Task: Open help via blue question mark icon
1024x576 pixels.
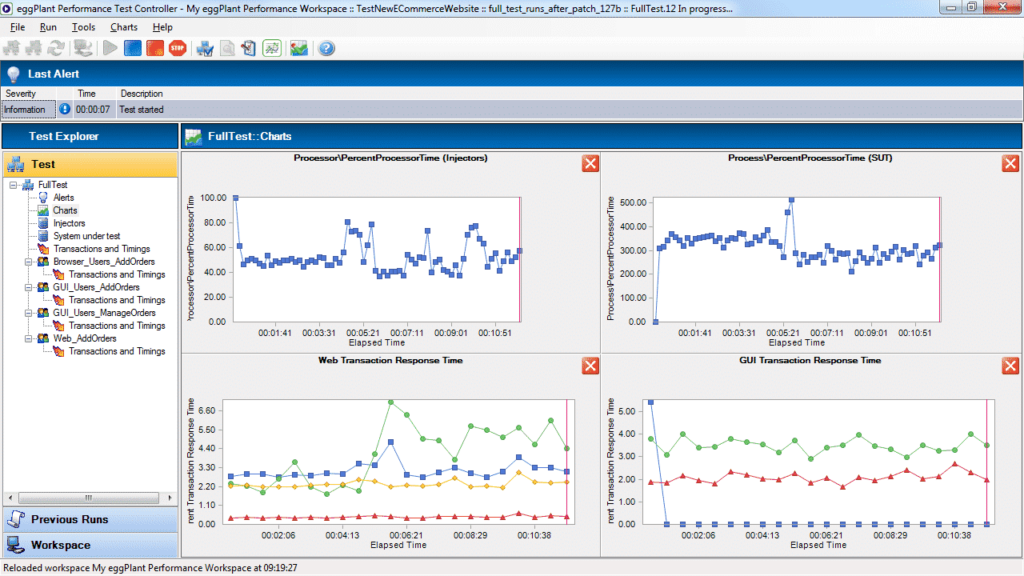Action: [327, 48]
